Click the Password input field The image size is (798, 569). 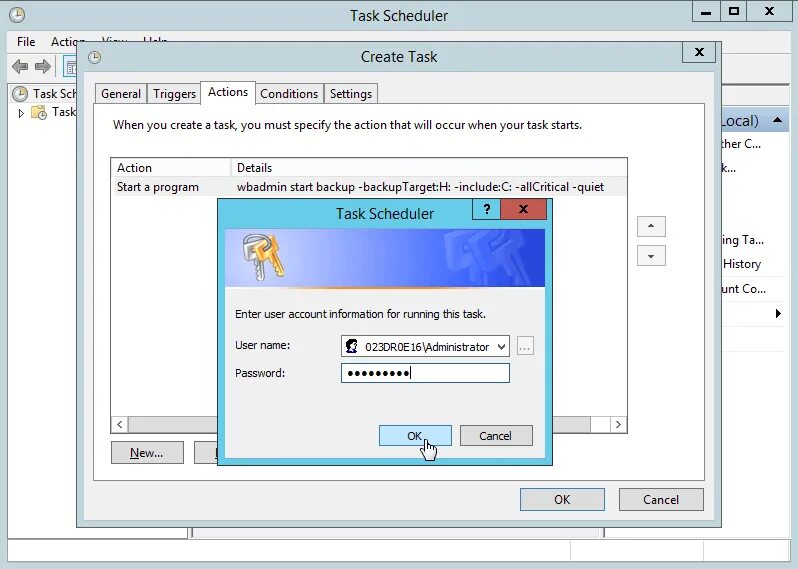[x=425, y=373]
